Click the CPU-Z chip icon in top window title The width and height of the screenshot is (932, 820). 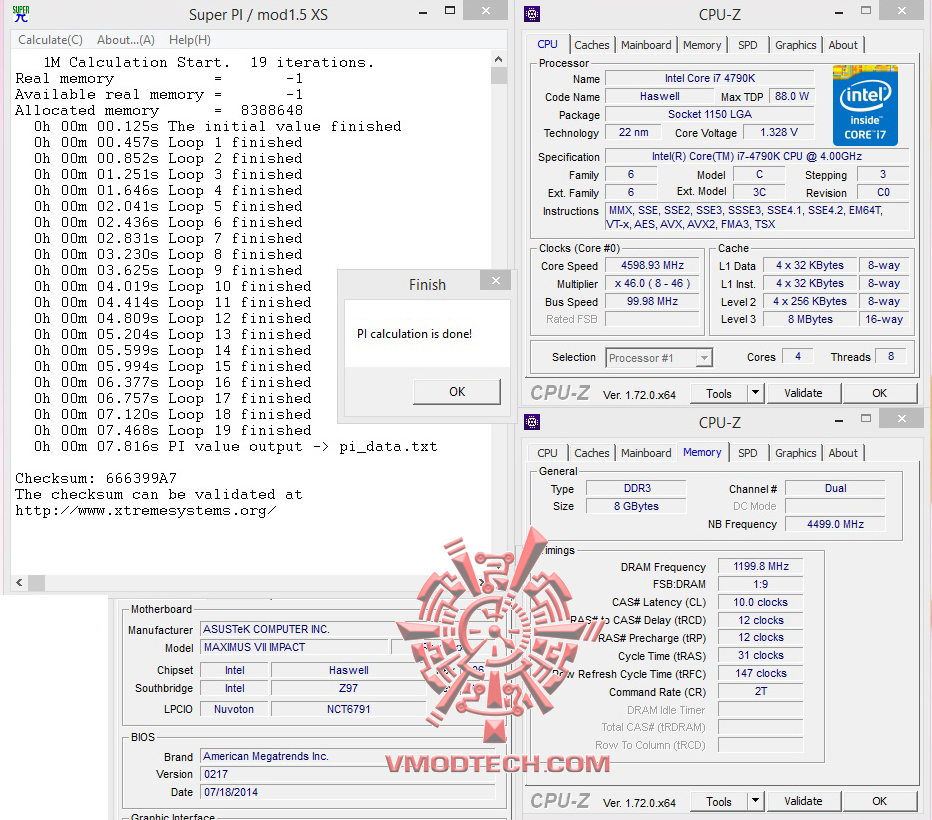coord(532,14)
